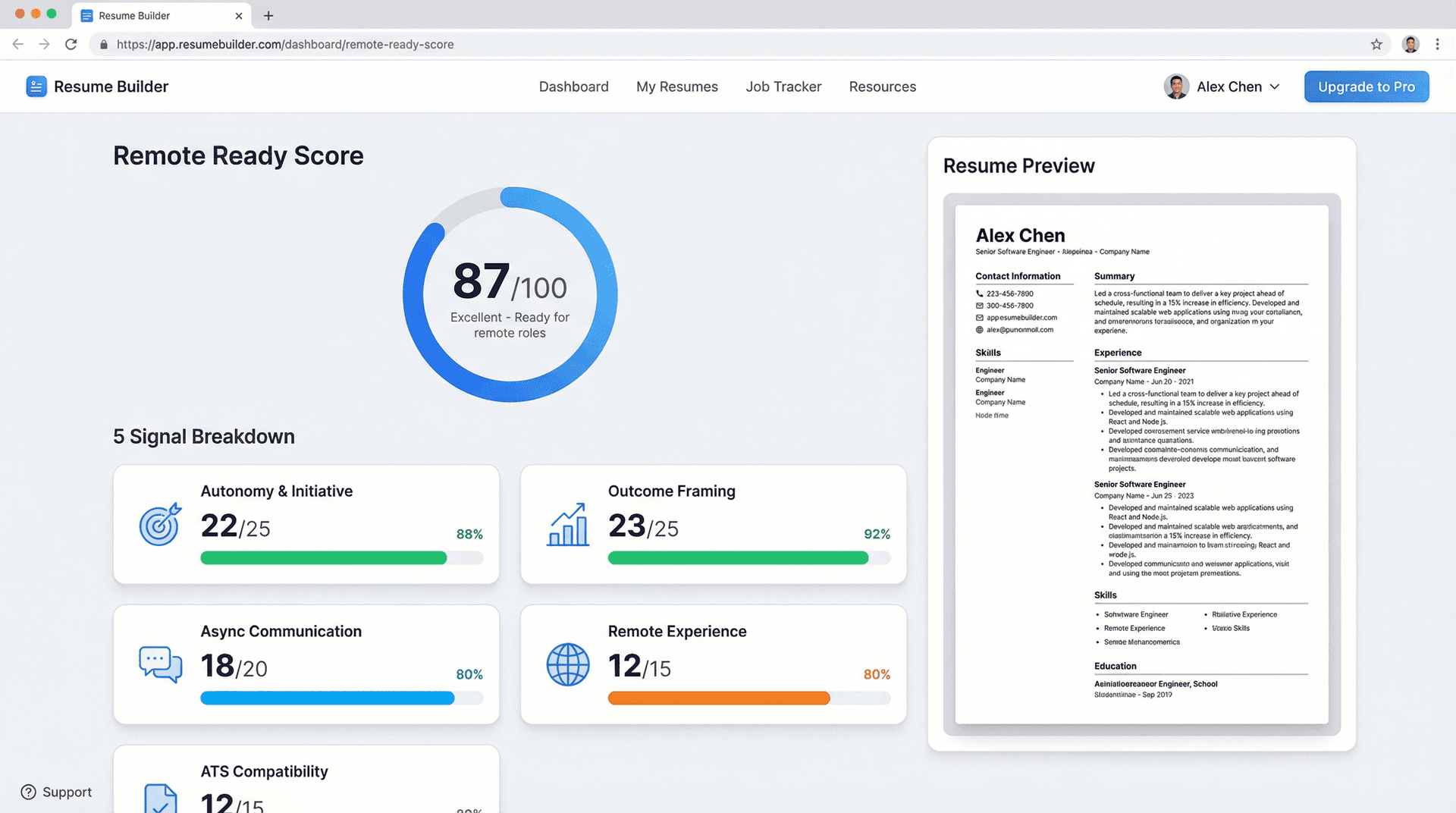Click the Resume Builder logo icon
The image size is (1456, 813).
[x=36, y=86]
